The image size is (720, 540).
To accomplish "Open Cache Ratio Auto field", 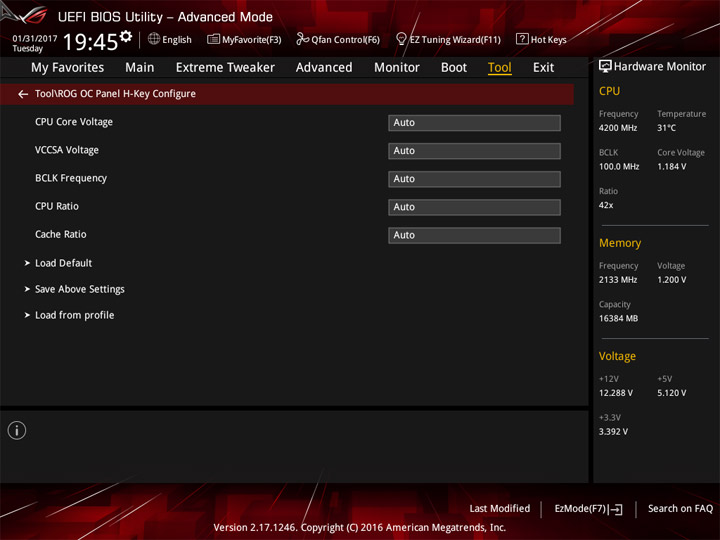I will 474,235.
